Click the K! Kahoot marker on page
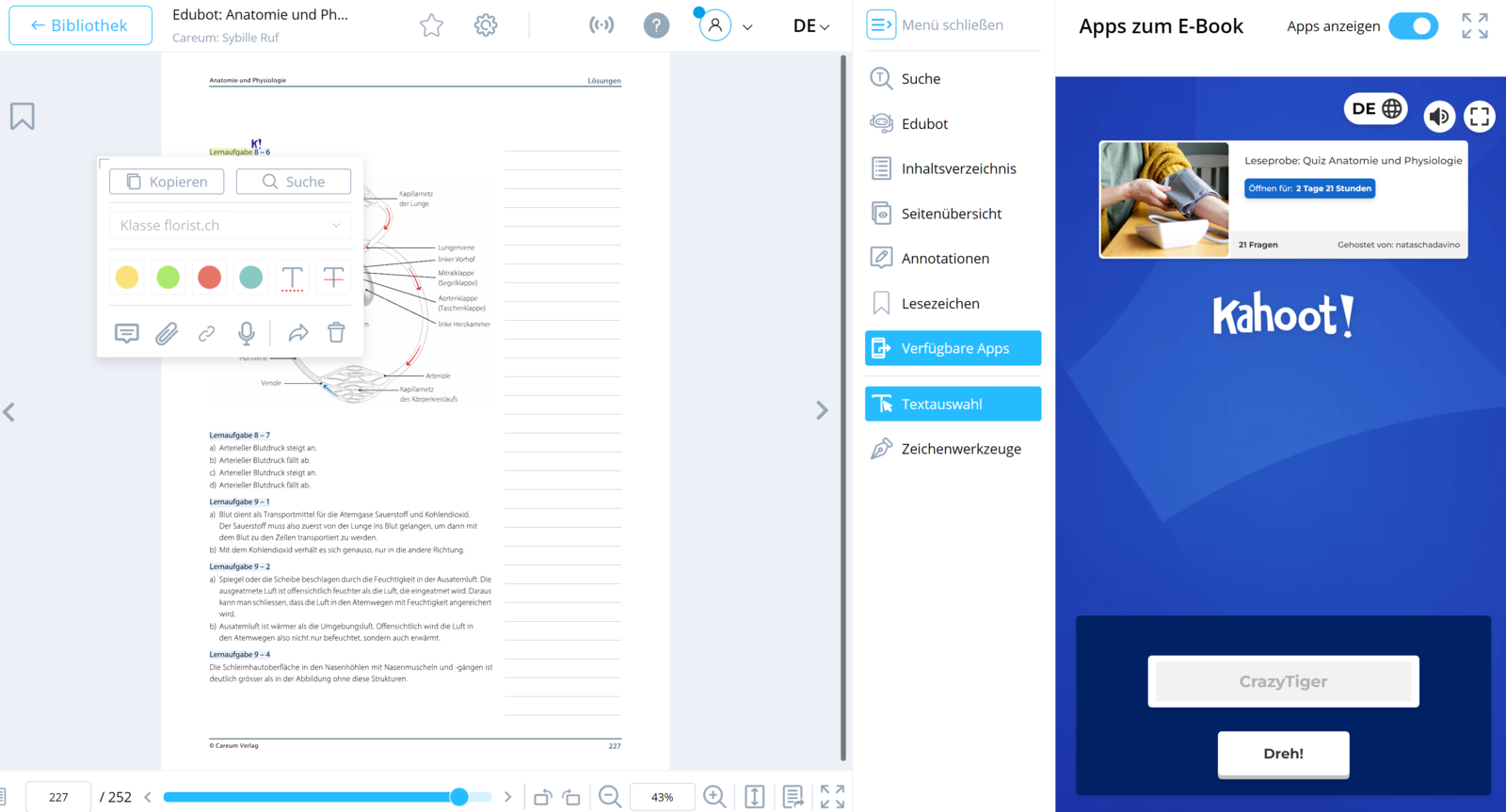Viewport: 1506px width, 812px height. tap(256, 143)
